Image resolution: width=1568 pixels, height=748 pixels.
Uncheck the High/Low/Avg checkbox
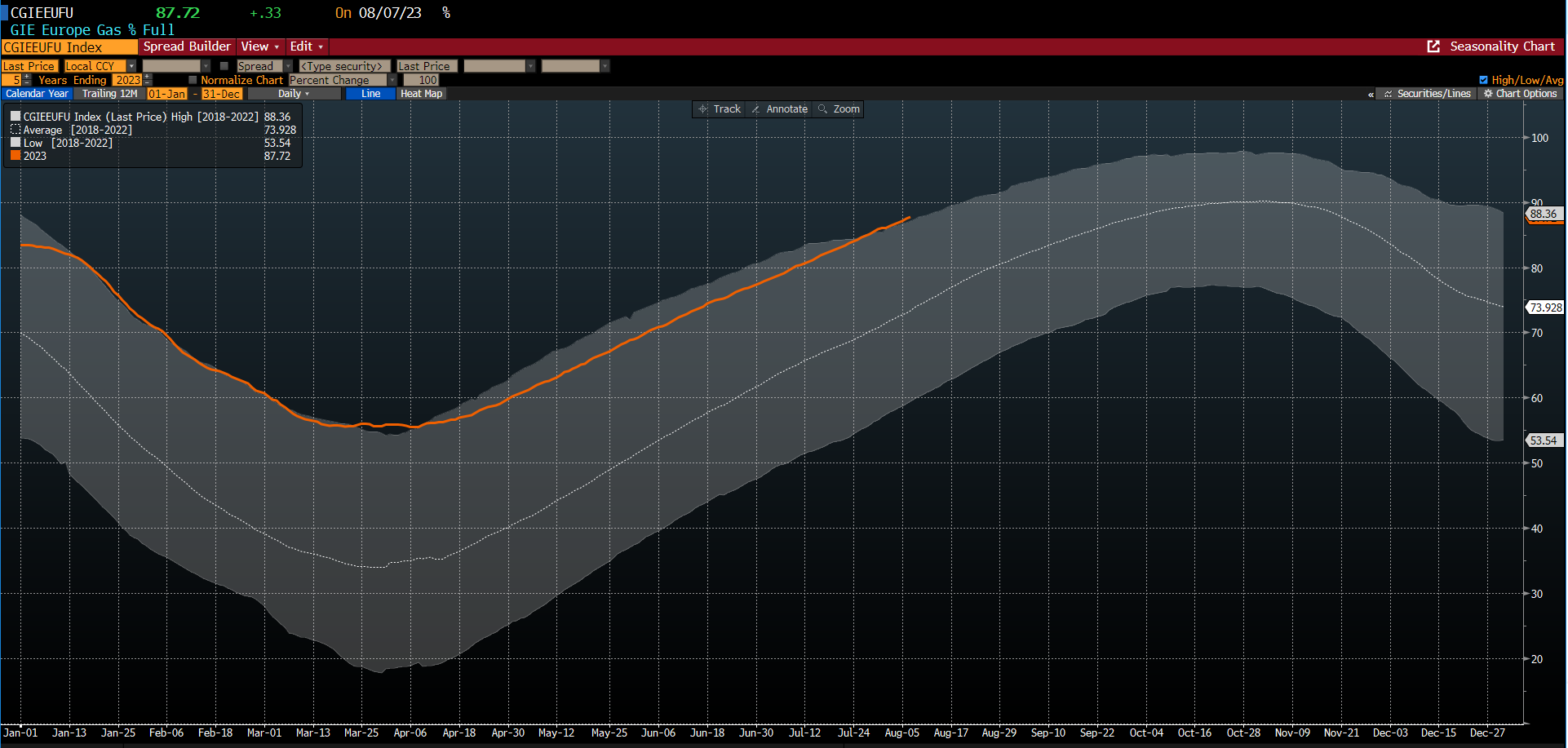click(x=1483, y=80)
